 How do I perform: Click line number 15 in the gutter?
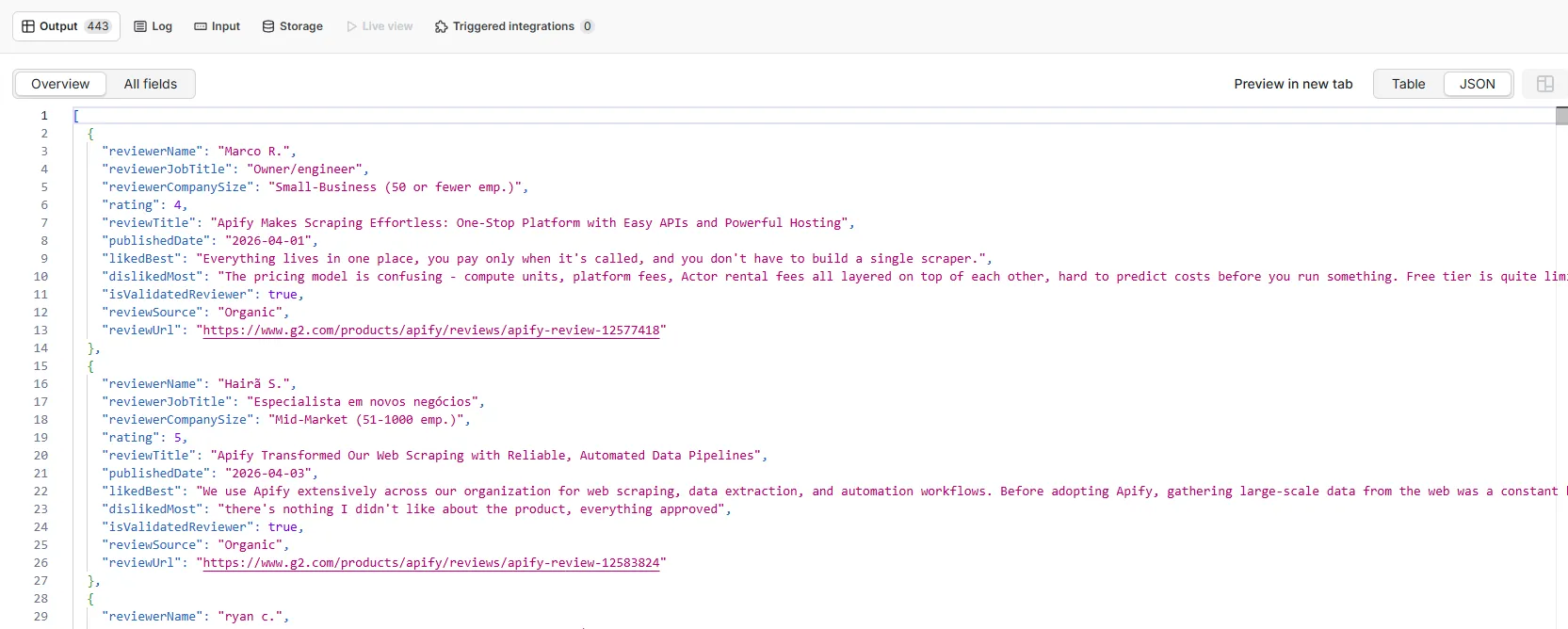pos(40,366)
